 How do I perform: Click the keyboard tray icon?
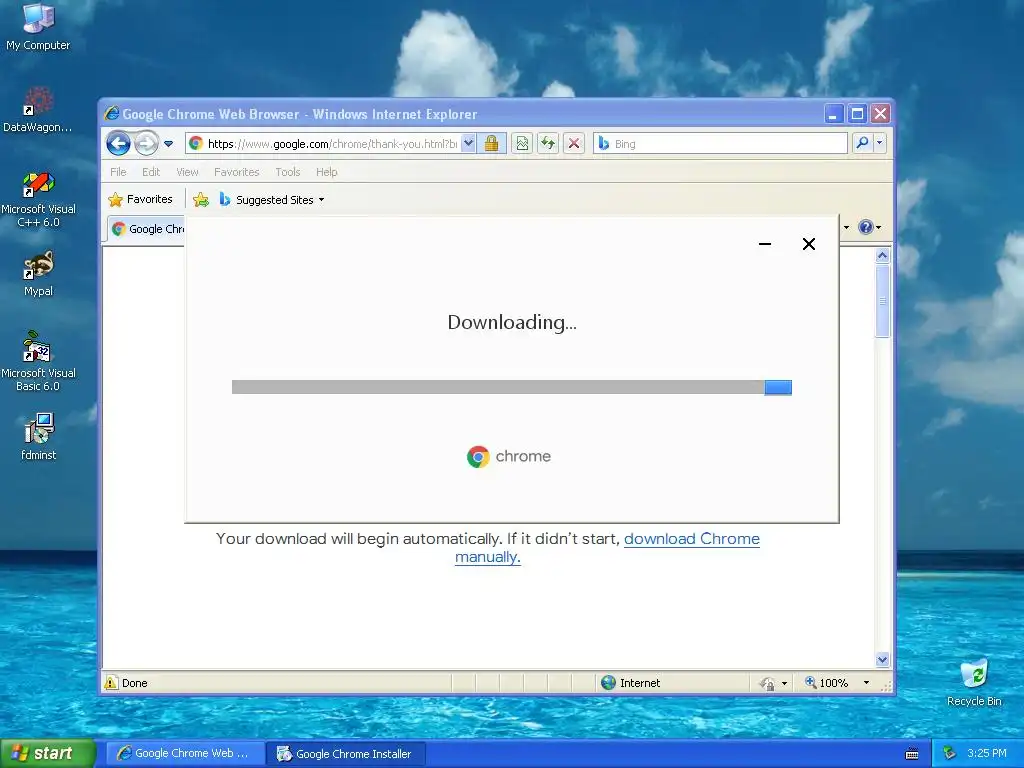pos(912,754)
